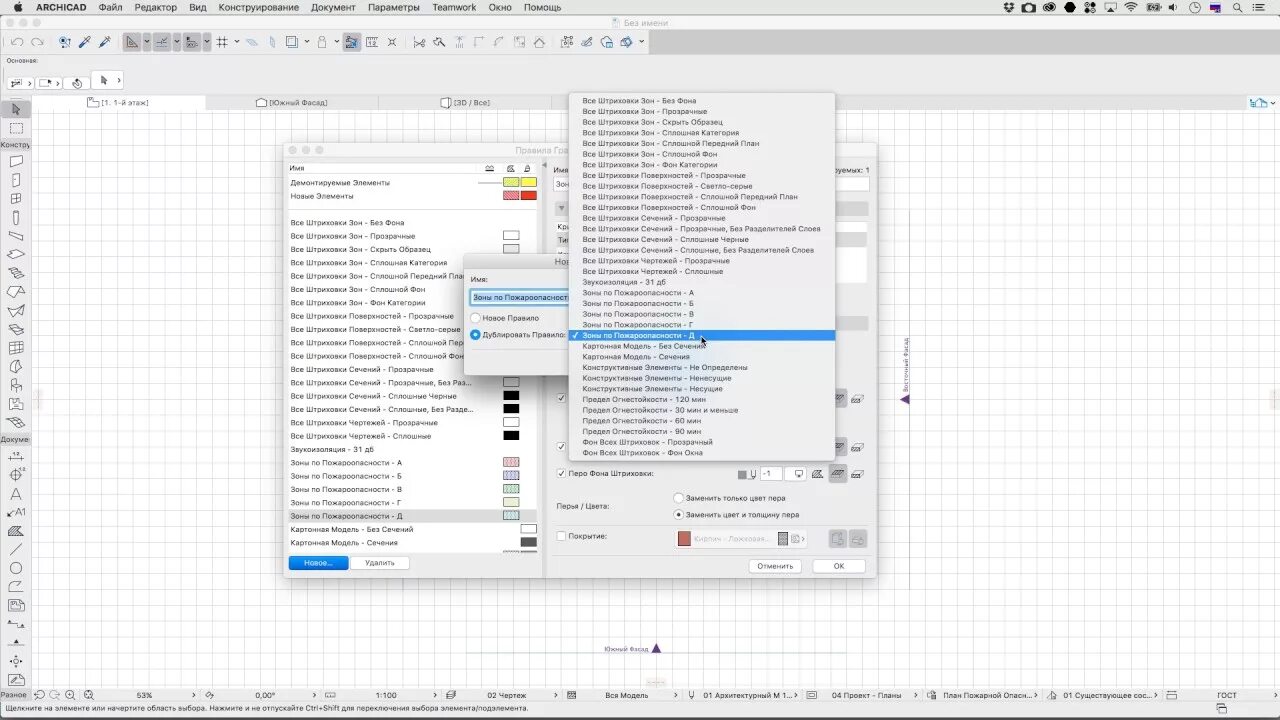Click the Redo arrow in the toolbar
Viewport: 1280px width, 720px height.
click(x=37, y=42)
